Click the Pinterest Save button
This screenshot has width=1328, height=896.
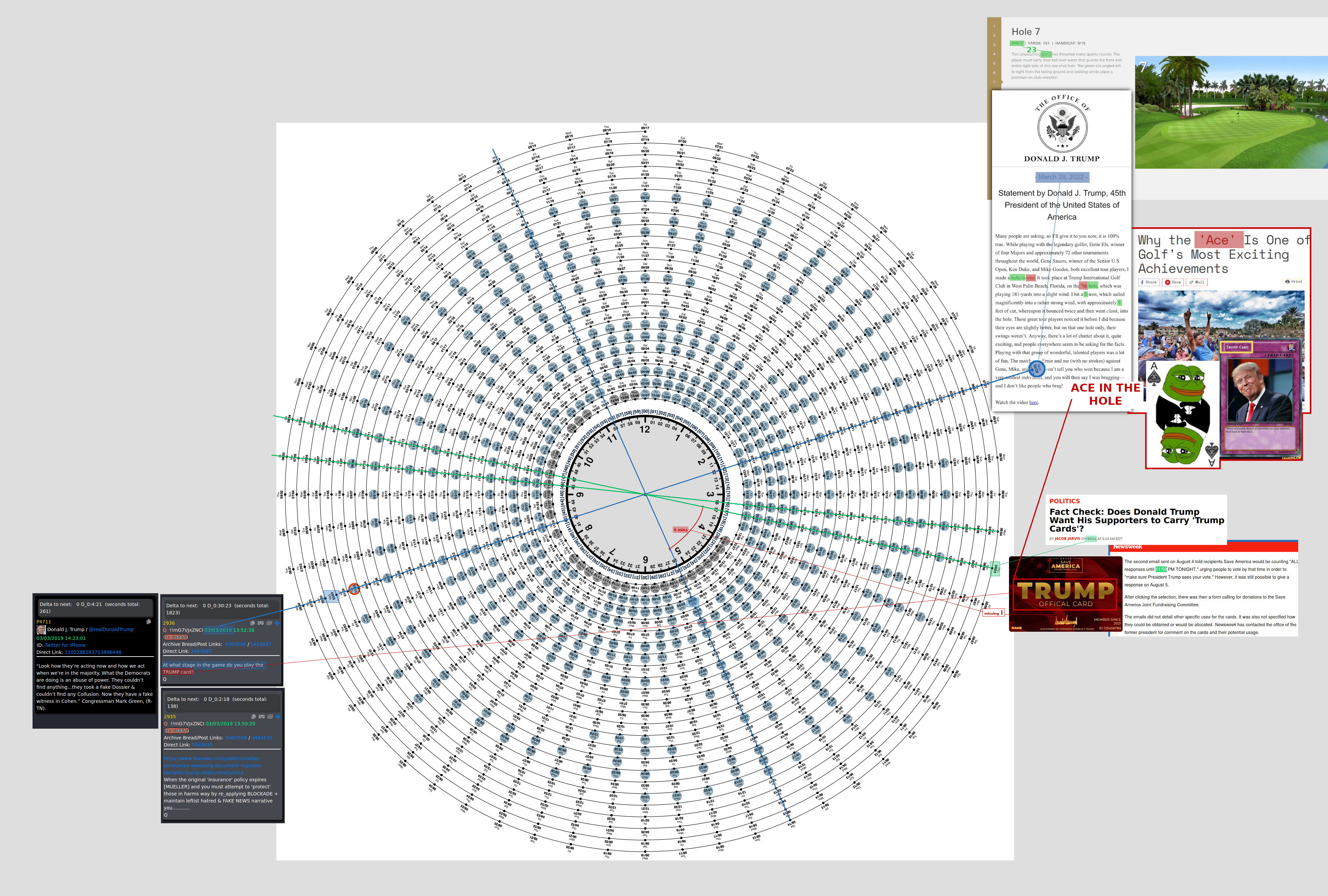click(x=1173, y=282)
